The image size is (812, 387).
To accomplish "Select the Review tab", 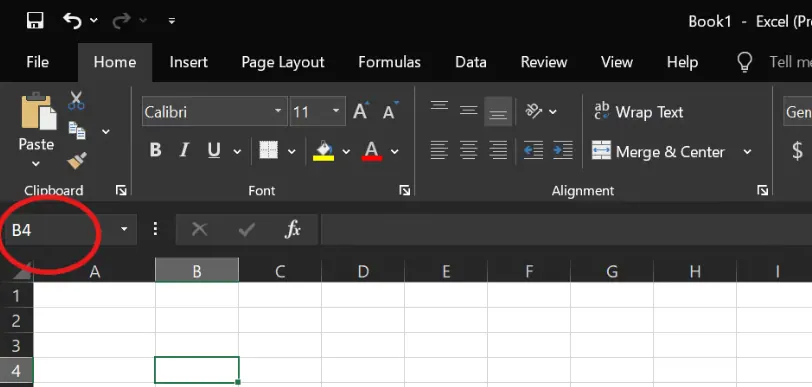I will (544, 62).
